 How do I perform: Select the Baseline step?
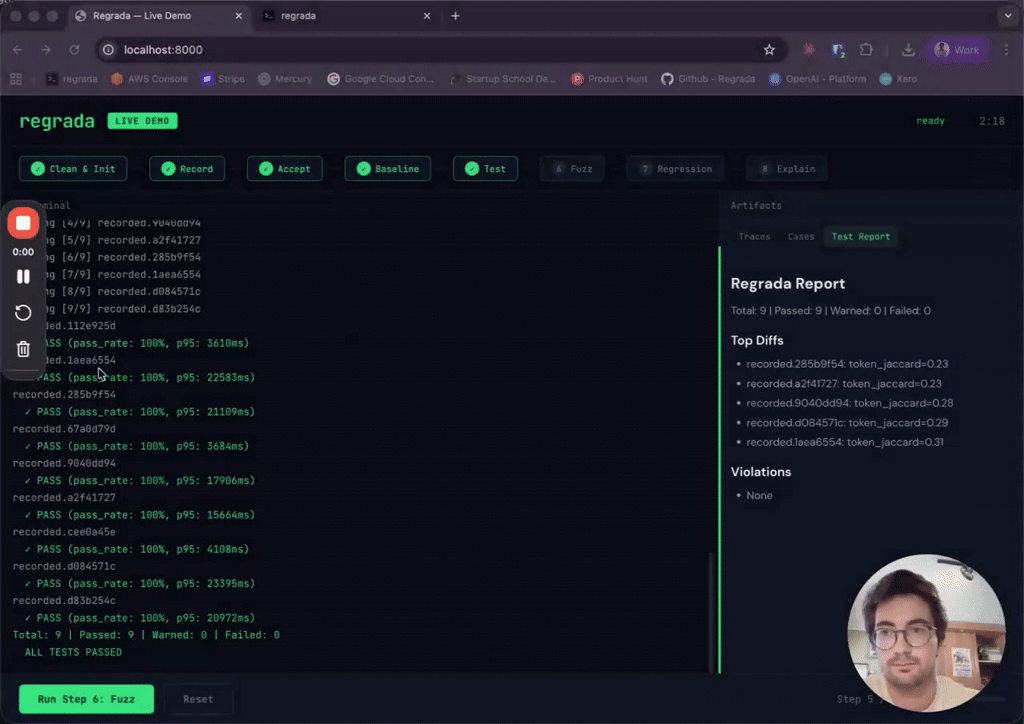(x=387, y=168)
